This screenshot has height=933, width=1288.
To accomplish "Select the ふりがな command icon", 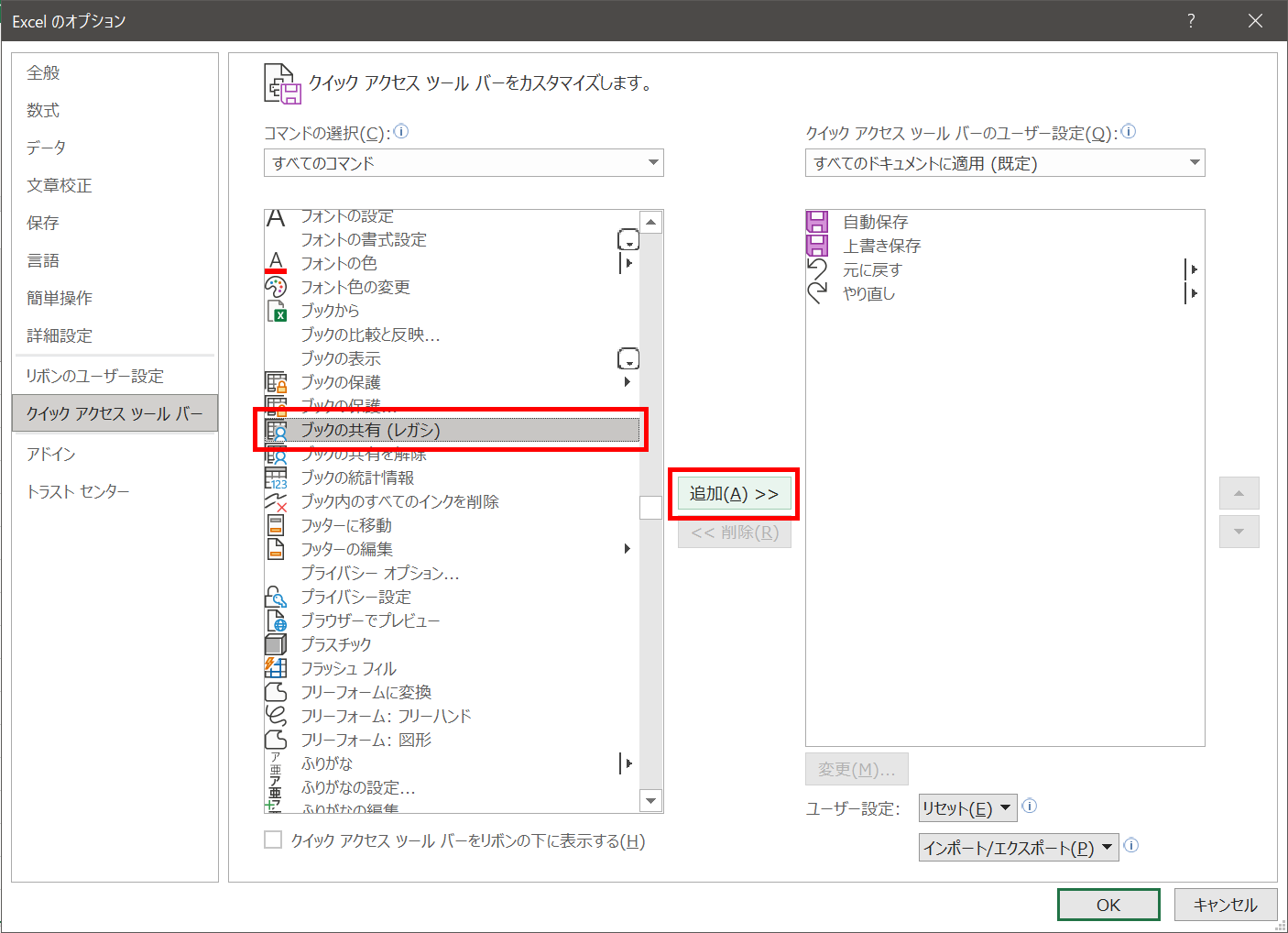I will pos(276,763).
